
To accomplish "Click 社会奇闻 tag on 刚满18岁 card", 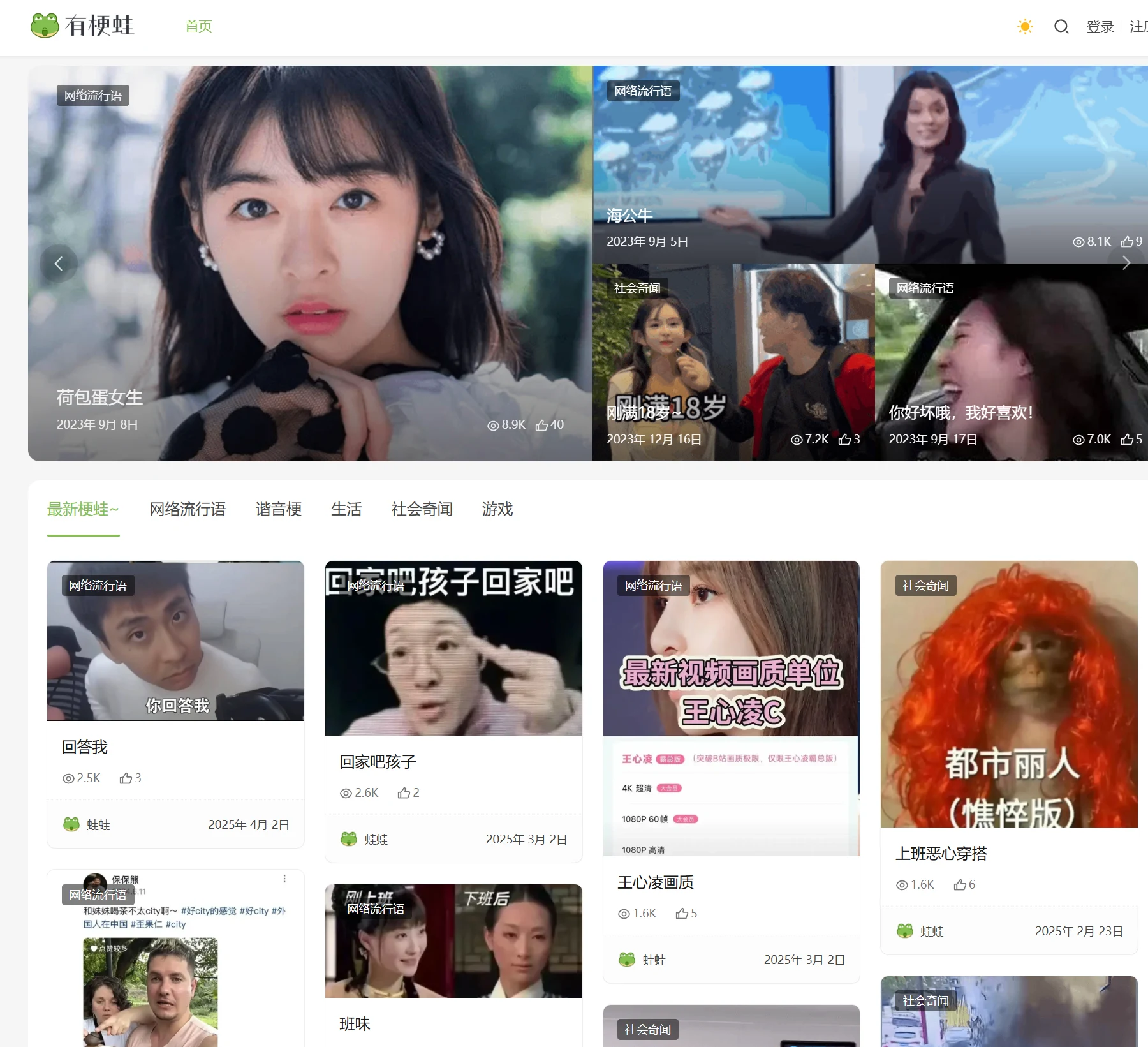I will click(x=637, y=288).
